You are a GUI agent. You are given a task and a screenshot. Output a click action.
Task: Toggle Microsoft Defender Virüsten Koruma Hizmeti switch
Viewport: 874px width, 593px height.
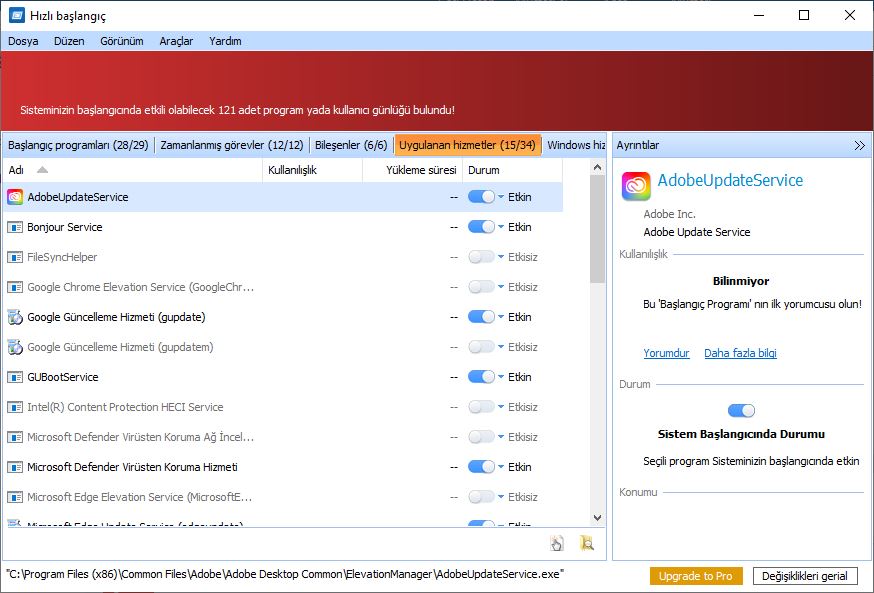[482, 467]
